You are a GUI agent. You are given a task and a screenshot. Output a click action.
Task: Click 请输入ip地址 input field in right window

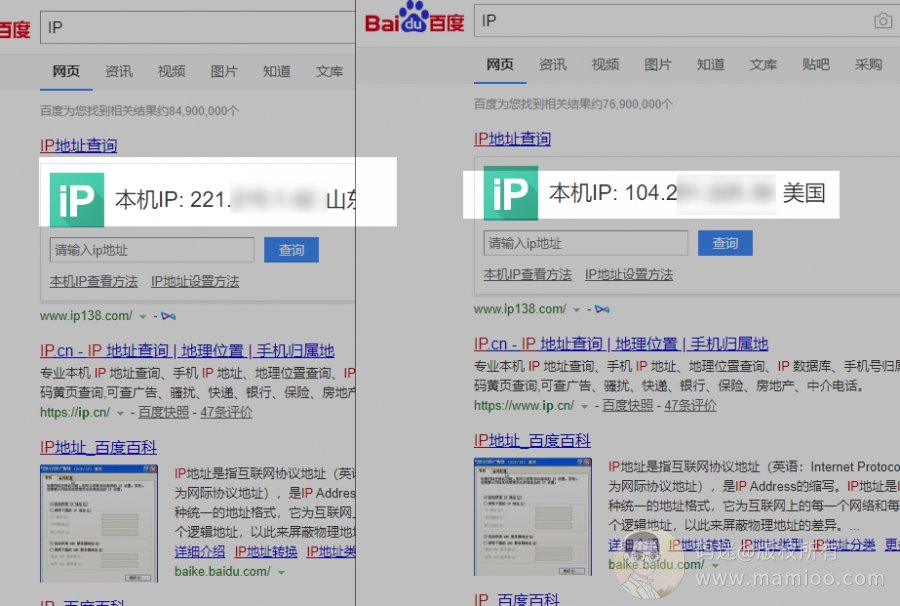coord(585,243)
